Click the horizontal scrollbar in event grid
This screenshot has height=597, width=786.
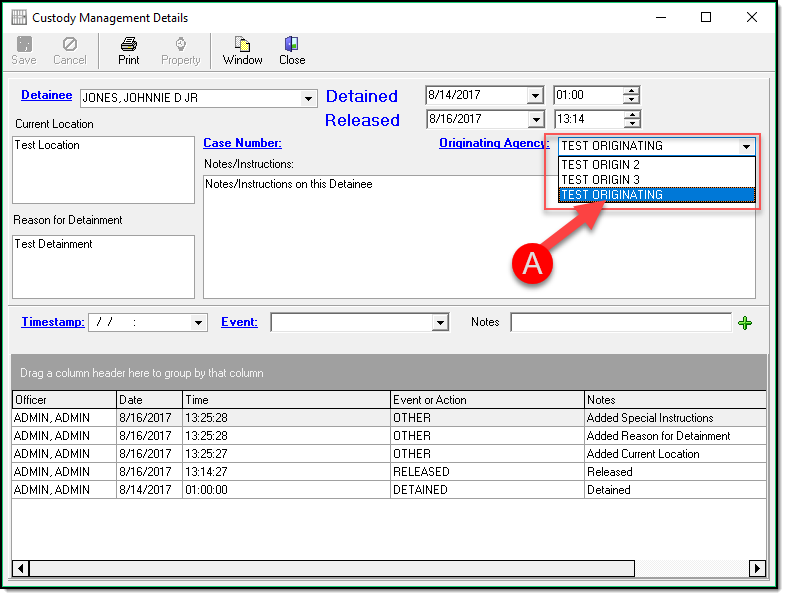[x=330, y=569]
